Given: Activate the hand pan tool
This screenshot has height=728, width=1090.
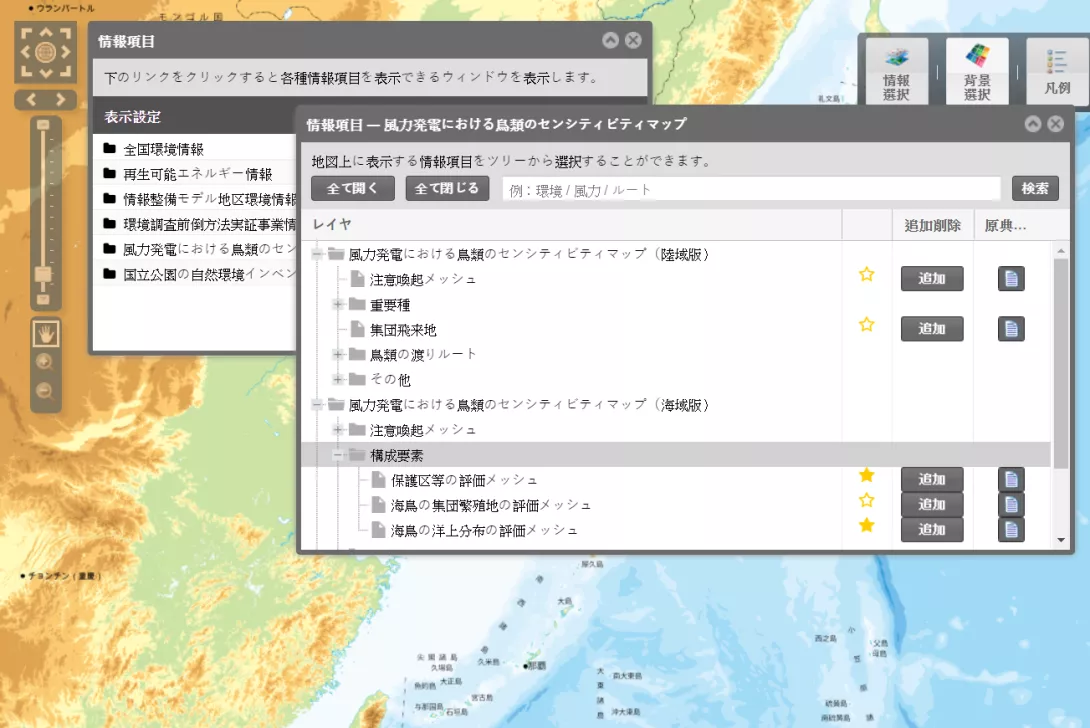Looking at the screenshot, I should (x=45, y=334).
